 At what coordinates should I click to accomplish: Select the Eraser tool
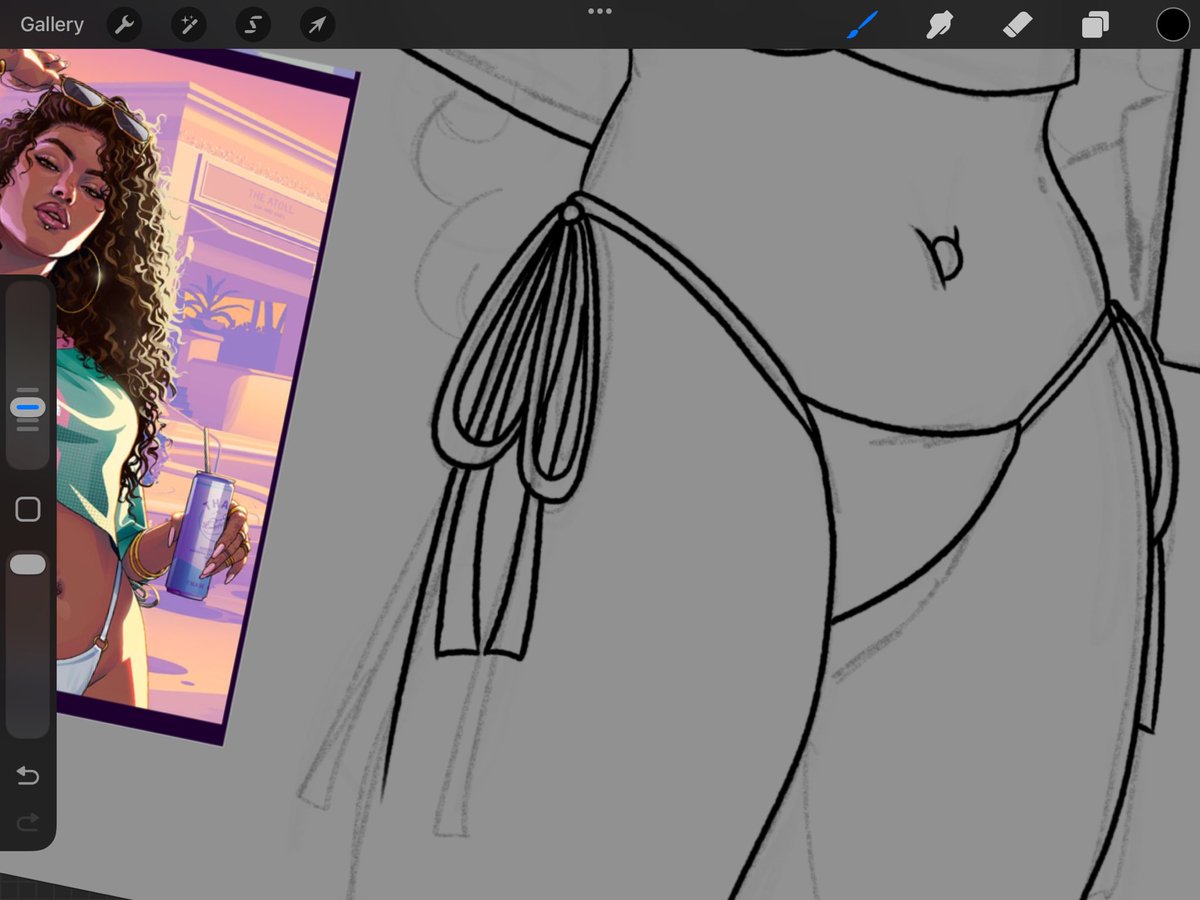point(1017,25)
